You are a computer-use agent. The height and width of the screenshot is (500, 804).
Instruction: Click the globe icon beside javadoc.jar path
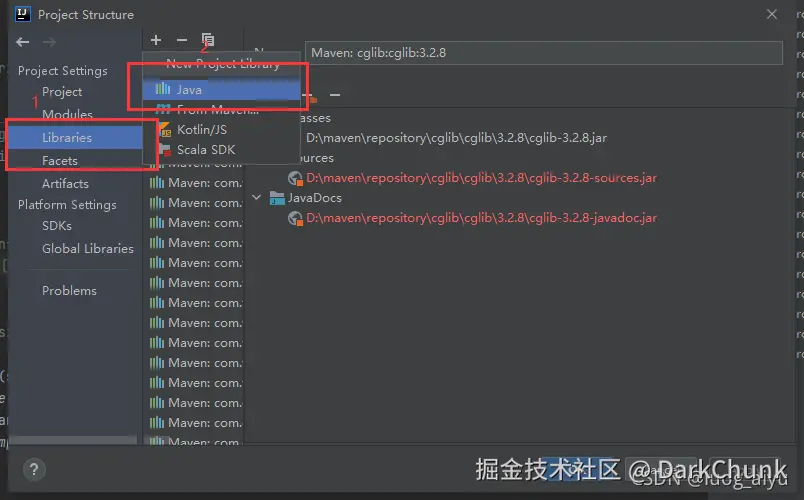click(295, 218)
